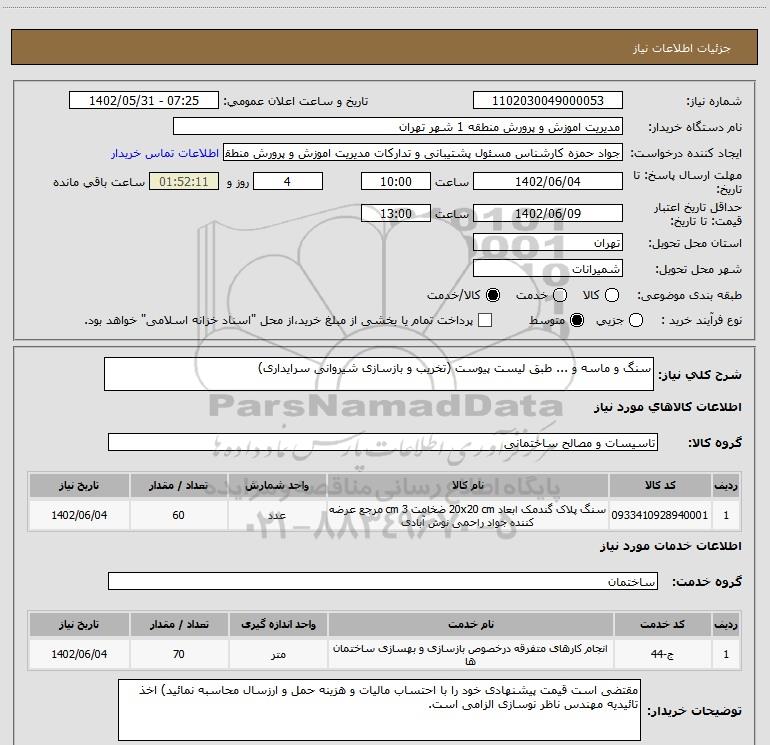Image resolution: width=770 pixels, height=745 pixels.
Task: Click the اطلاعات خدمات مورد نیاز section heading
Action: 670,546
